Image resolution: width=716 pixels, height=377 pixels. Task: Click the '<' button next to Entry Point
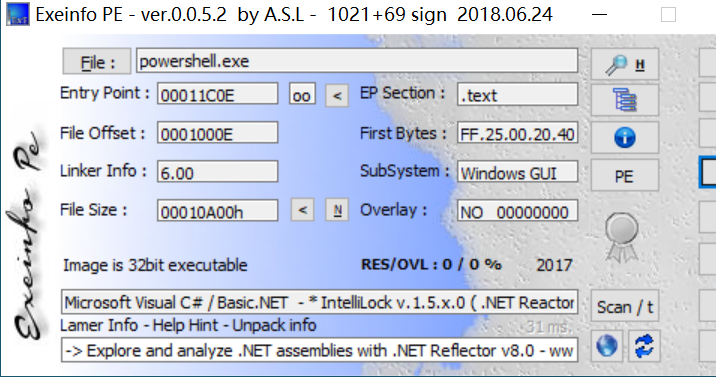click(337, 95)
